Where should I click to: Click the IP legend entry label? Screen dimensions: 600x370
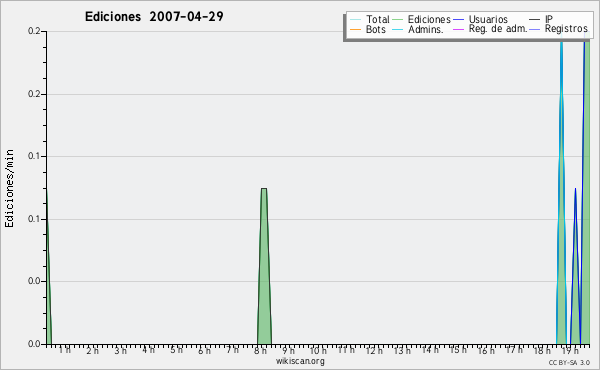(x=549, y=19)
